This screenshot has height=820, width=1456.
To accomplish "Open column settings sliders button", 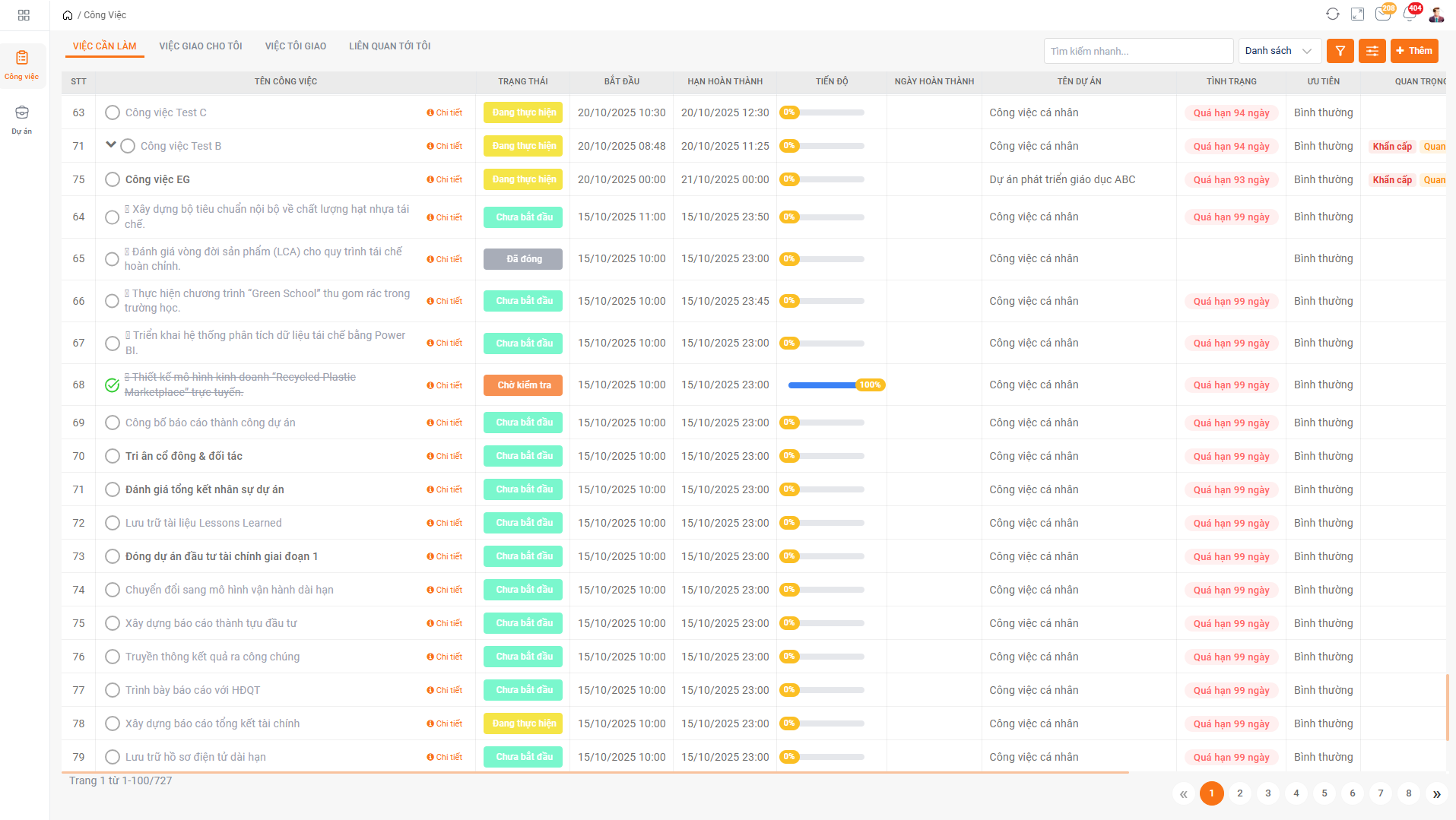I will tap(1372, 51).
